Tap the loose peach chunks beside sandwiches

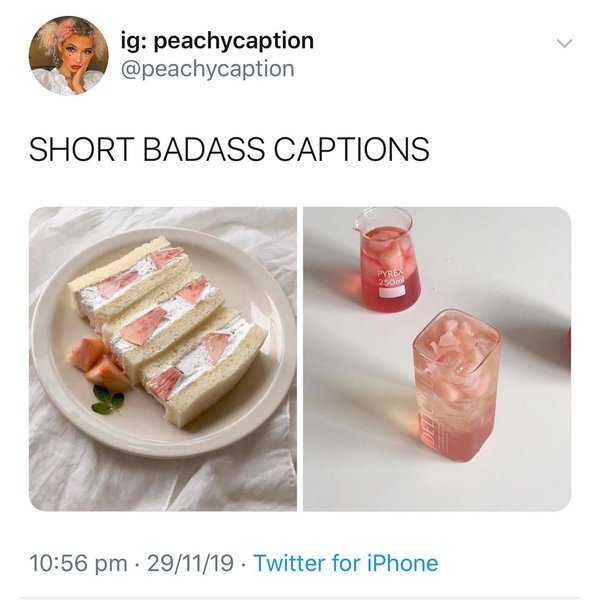(99, 364)
